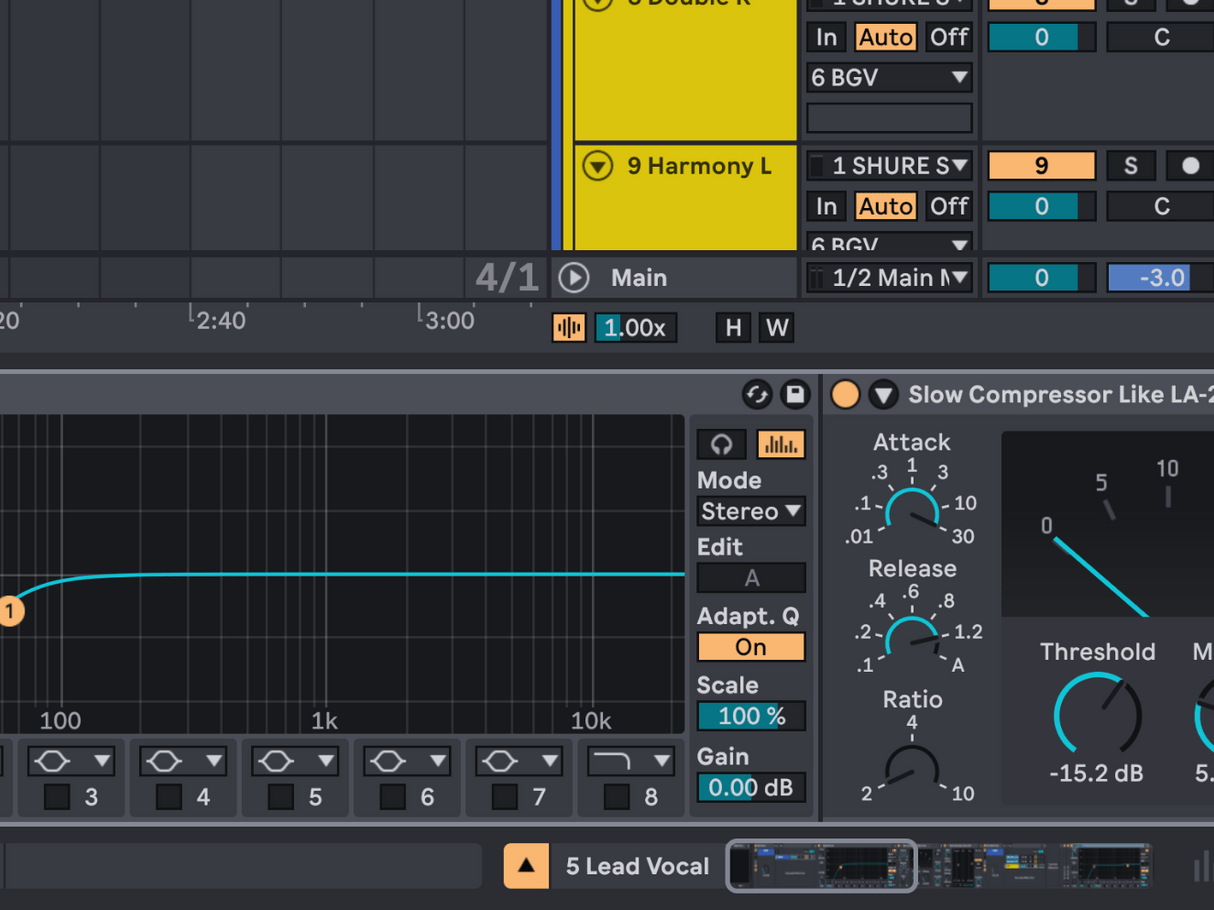1214x910 pixels.
Task: Open the EQ Mode Stereo dropdown
Action: click(750, 511)
